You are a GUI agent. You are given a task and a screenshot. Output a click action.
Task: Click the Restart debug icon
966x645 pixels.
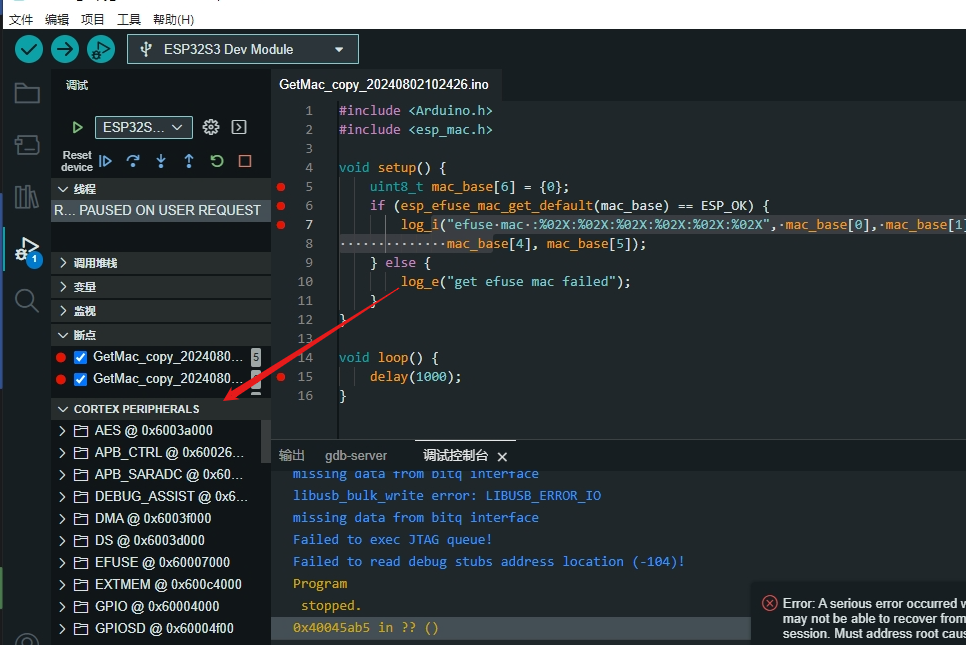(x=217, y=161)
